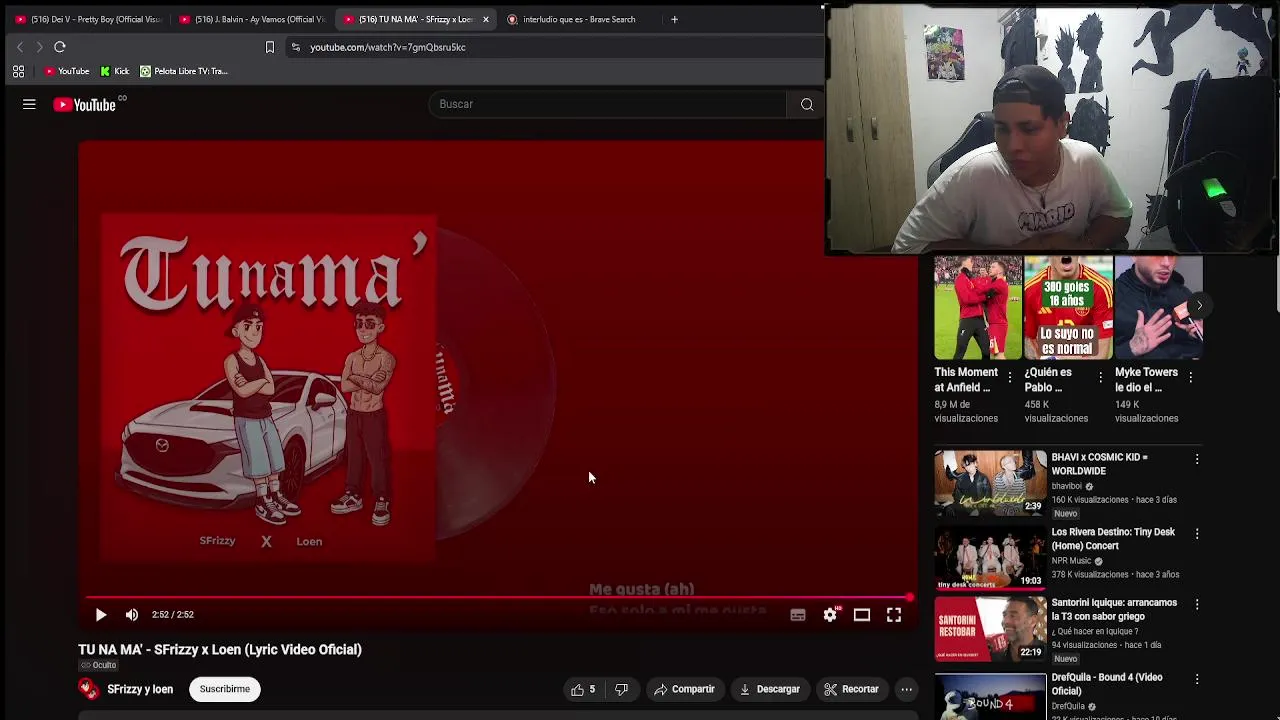The height and width of the screenshot is (720, 1280).
Task: Switch to theater mode
Action: [x=862, y=615]
